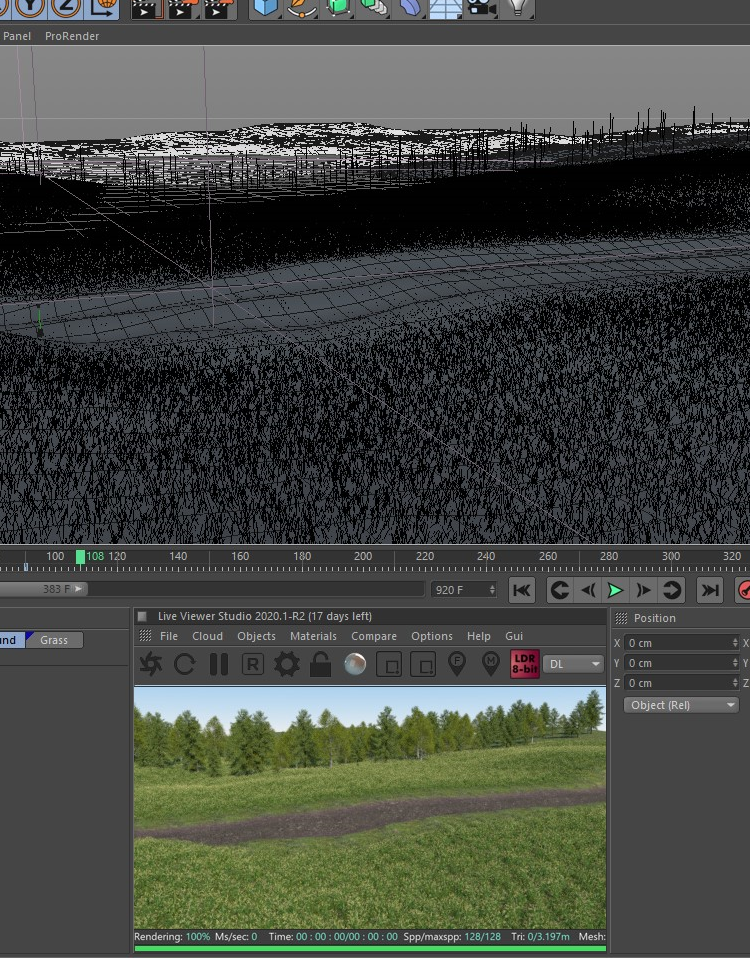Viewport: 750px width, 958px height.
Task: Click the Position X field stepper
Action: pos(735,643)
